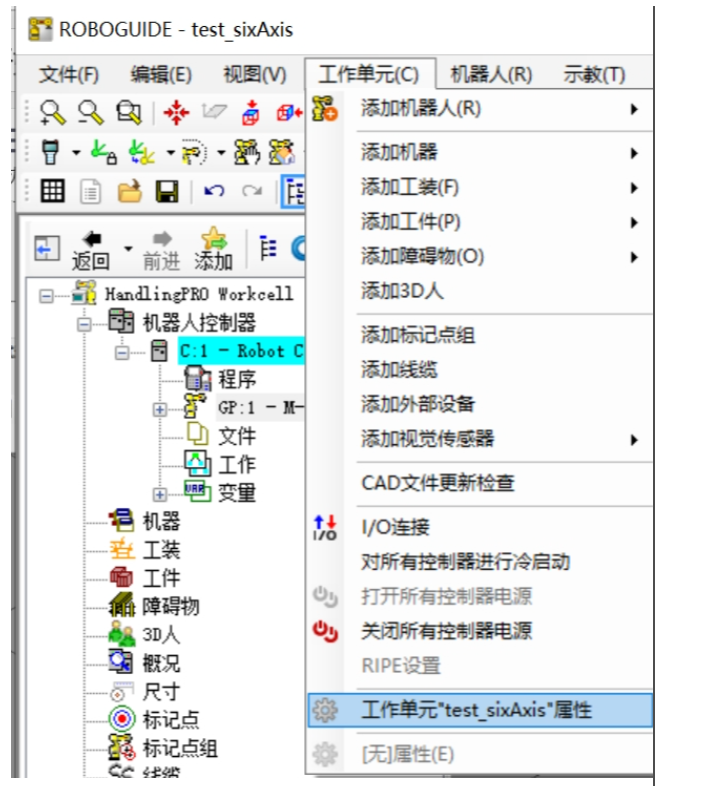Expand the 变量 tree node
Image resolution: width=710 pixels, height=788 pixels.
pos(160,495)
